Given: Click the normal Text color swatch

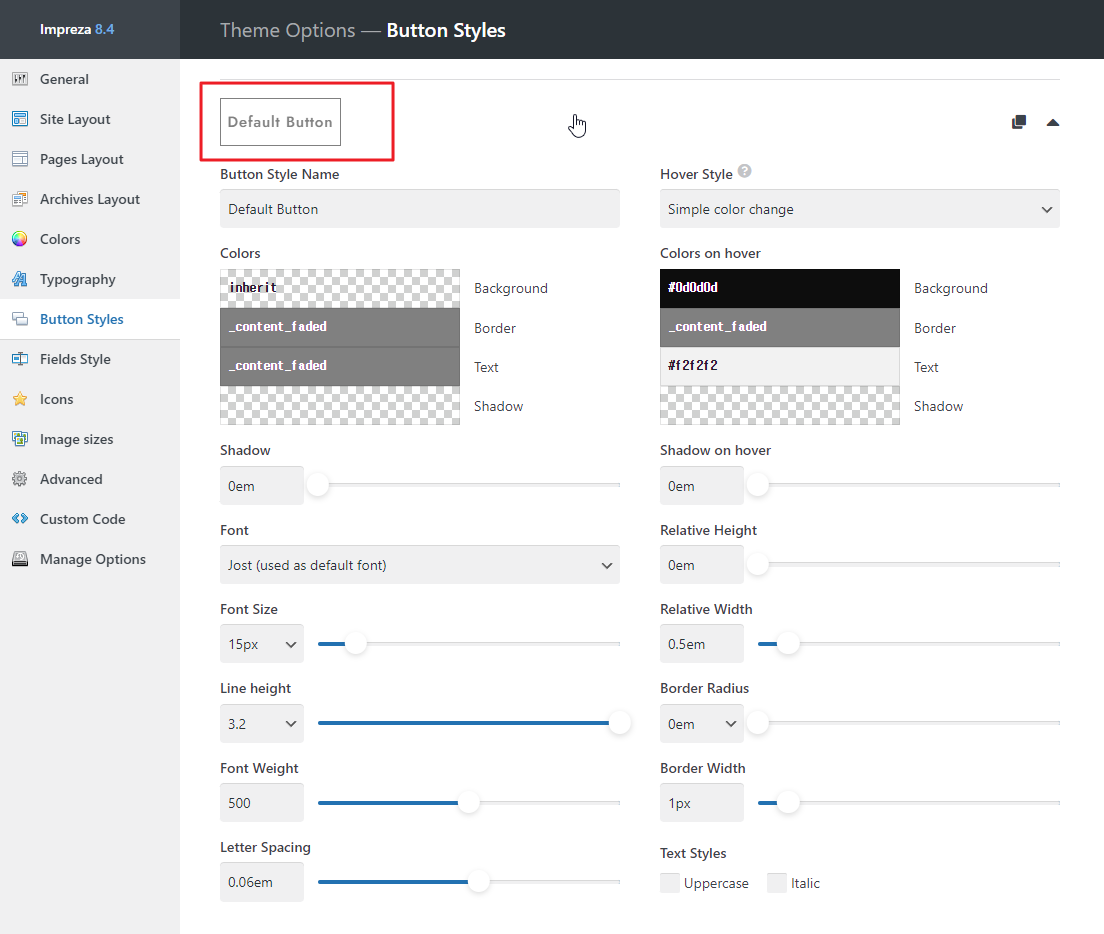Looking at the screenshot, I should 340,366.
